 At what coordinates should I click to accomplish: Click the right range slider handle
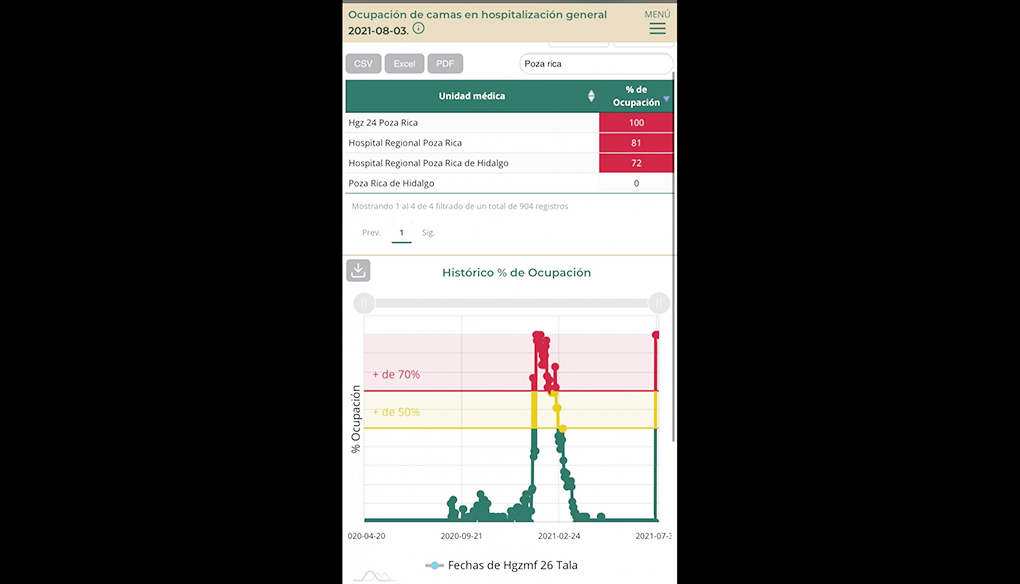point(659,303)
